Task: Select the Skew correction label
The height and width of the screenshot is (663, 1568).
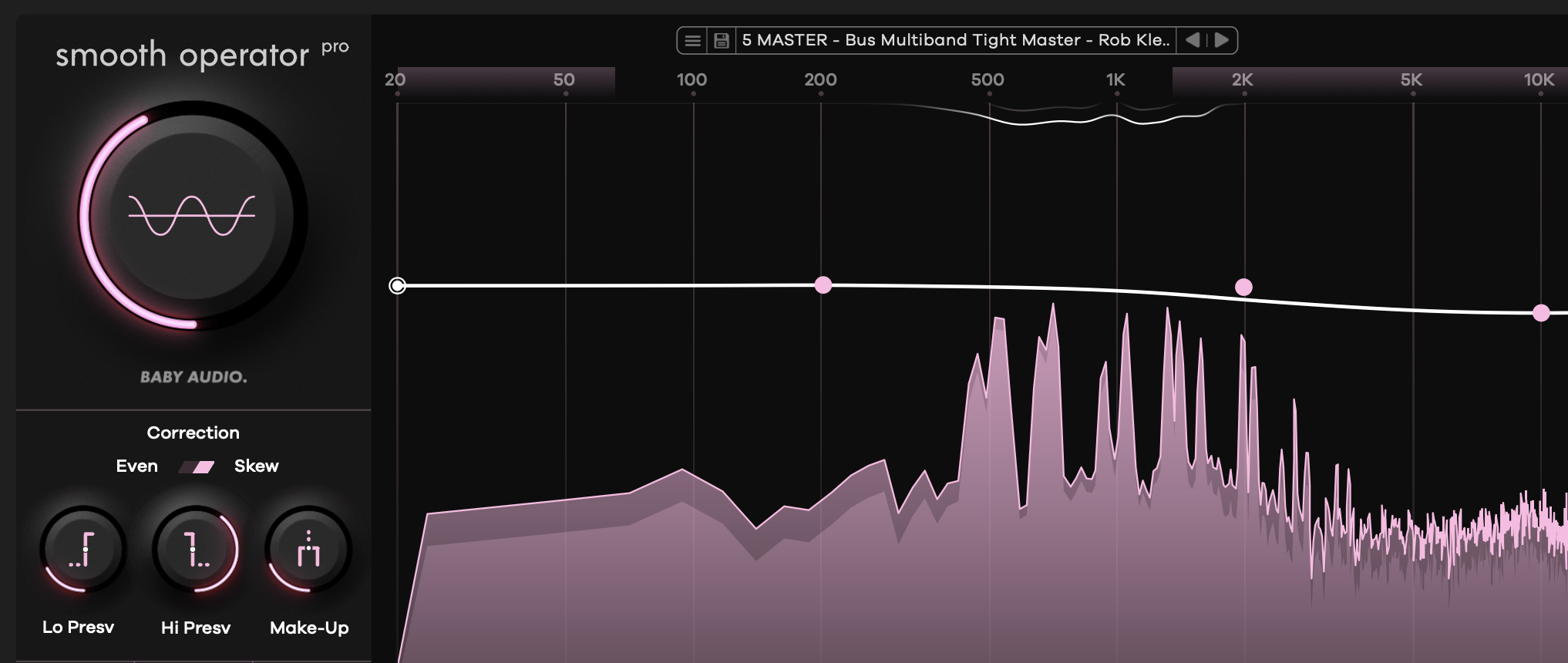Action: coord(256,466)
